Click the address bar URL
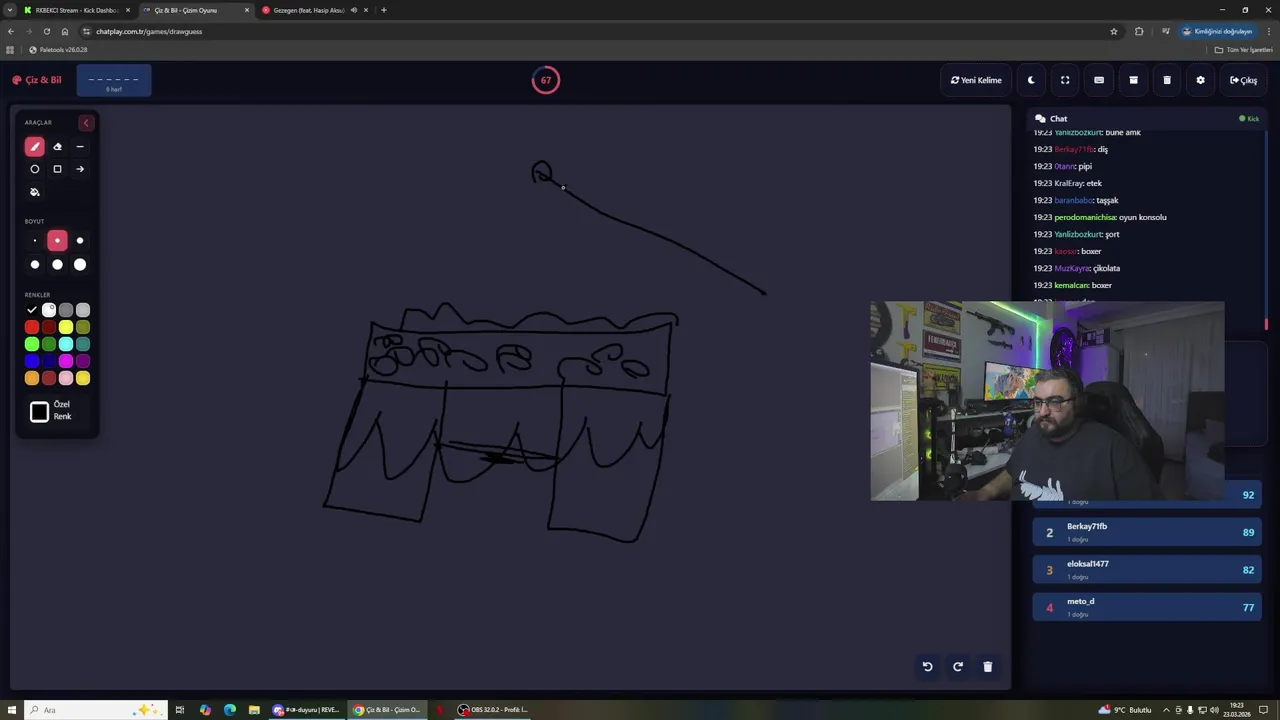The image size is (1280, 720). coord(149,31)
